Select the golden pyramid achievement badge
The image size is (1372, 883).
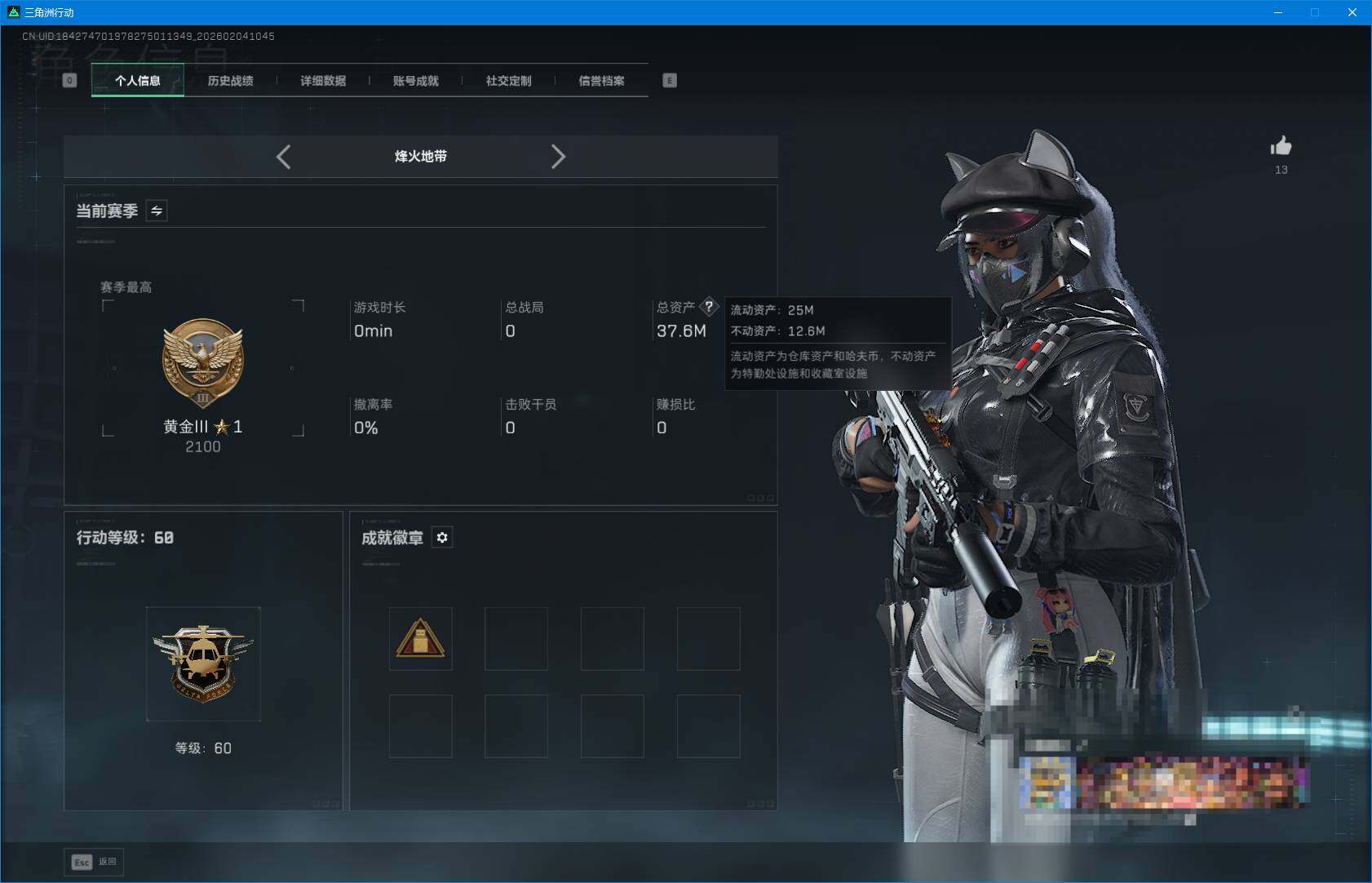click(x=420, y=638)
